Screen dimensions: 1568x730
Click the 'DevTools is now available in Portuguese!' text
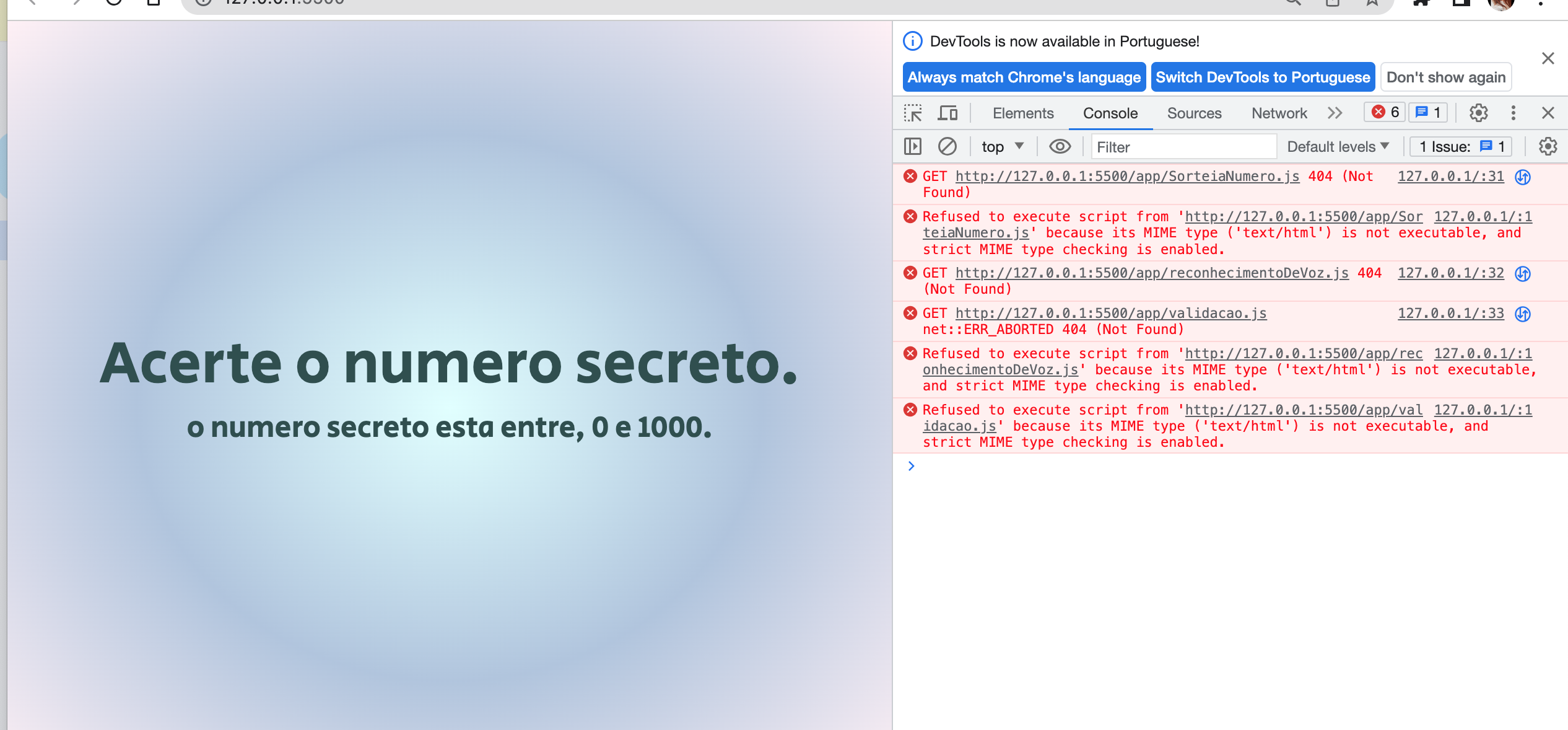(1065, 41)
